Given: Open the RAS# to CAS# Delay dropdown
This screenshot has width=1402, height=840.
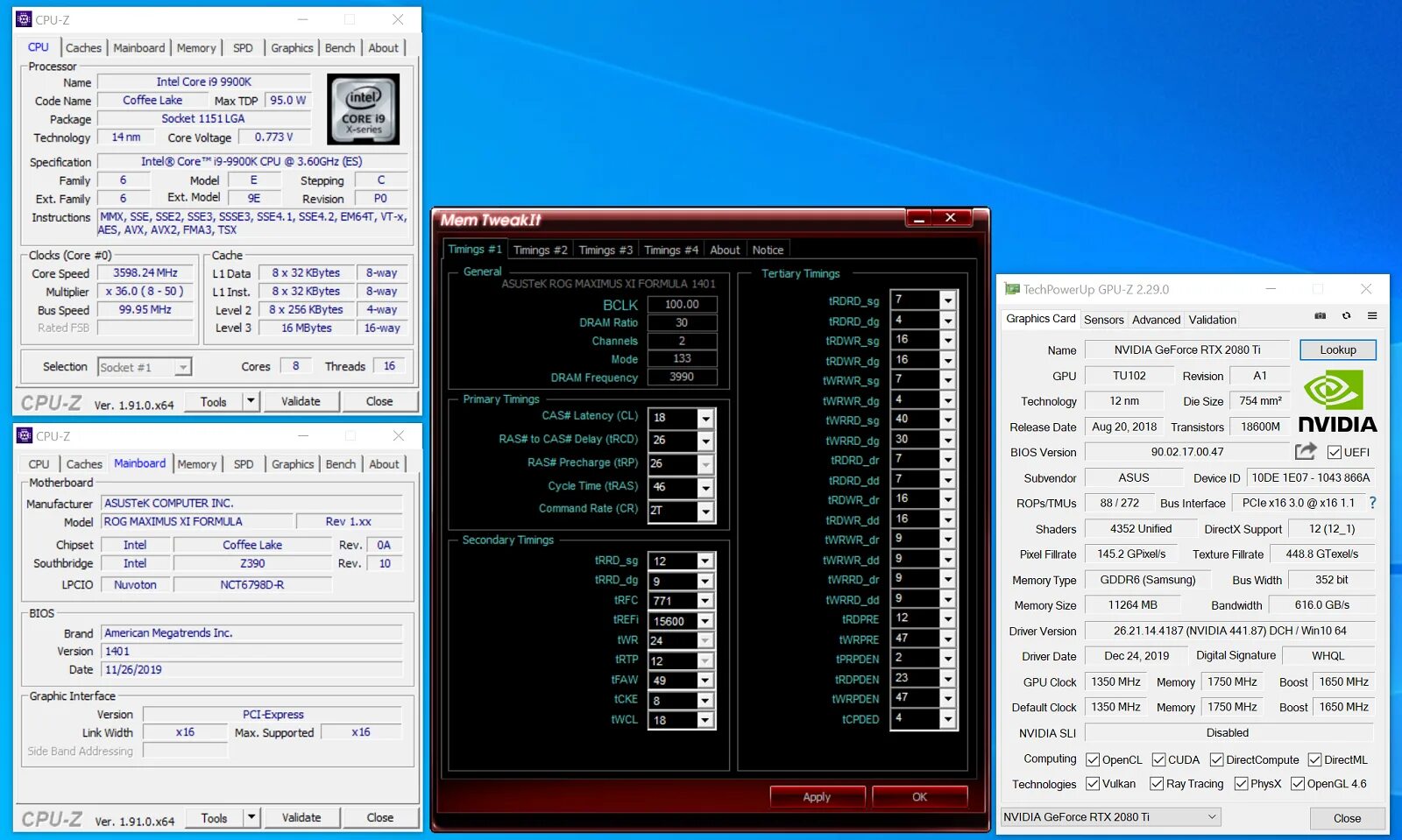Looking at the screenshot, I should click(705, 441).
